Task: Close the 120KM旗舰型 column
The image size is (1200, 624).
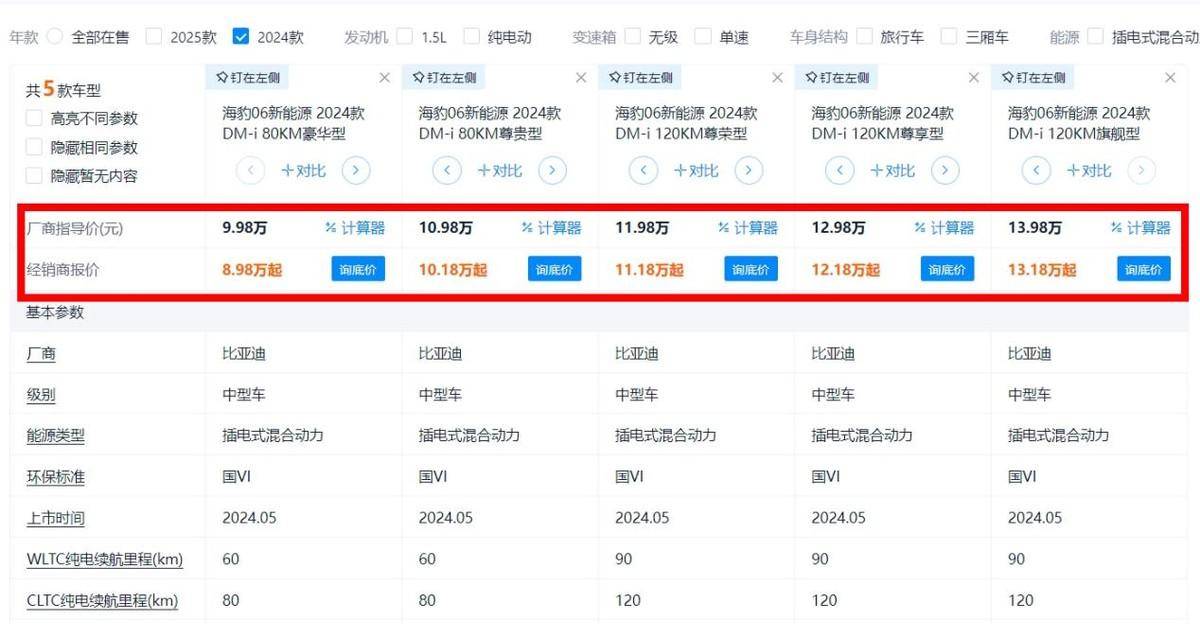Action: click(1170, 77)
